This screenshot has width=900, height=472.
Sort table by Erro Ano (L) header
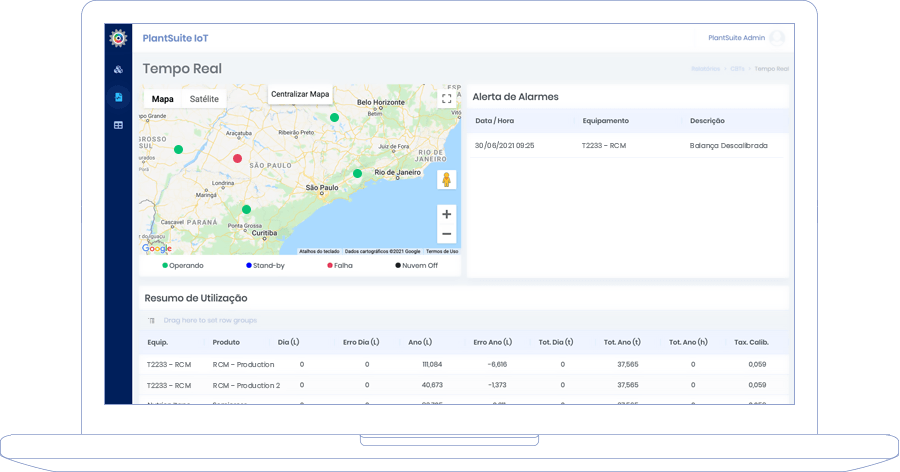(492, 342)
